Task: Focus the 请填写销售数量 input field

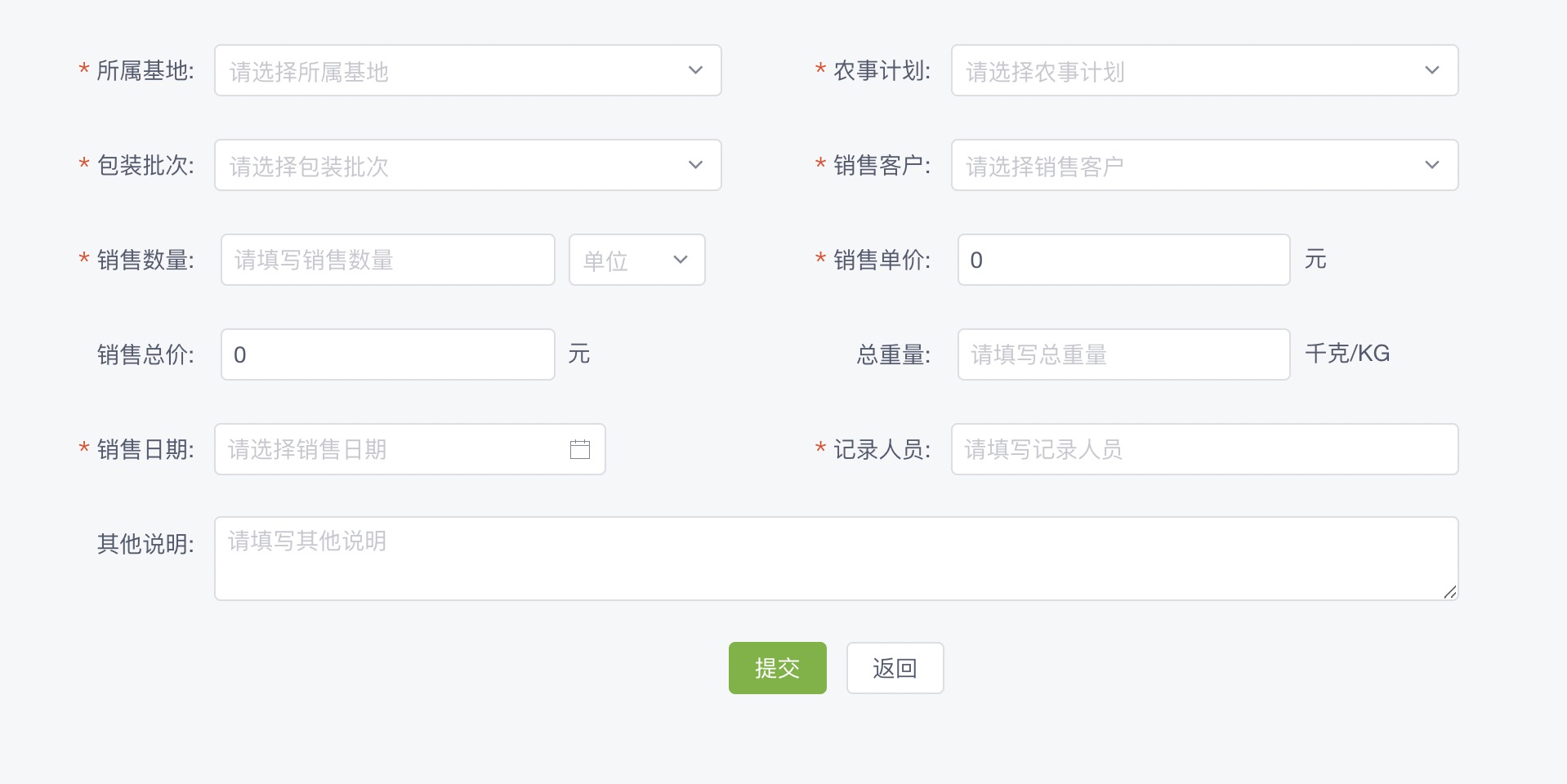Action: point(388,260)
